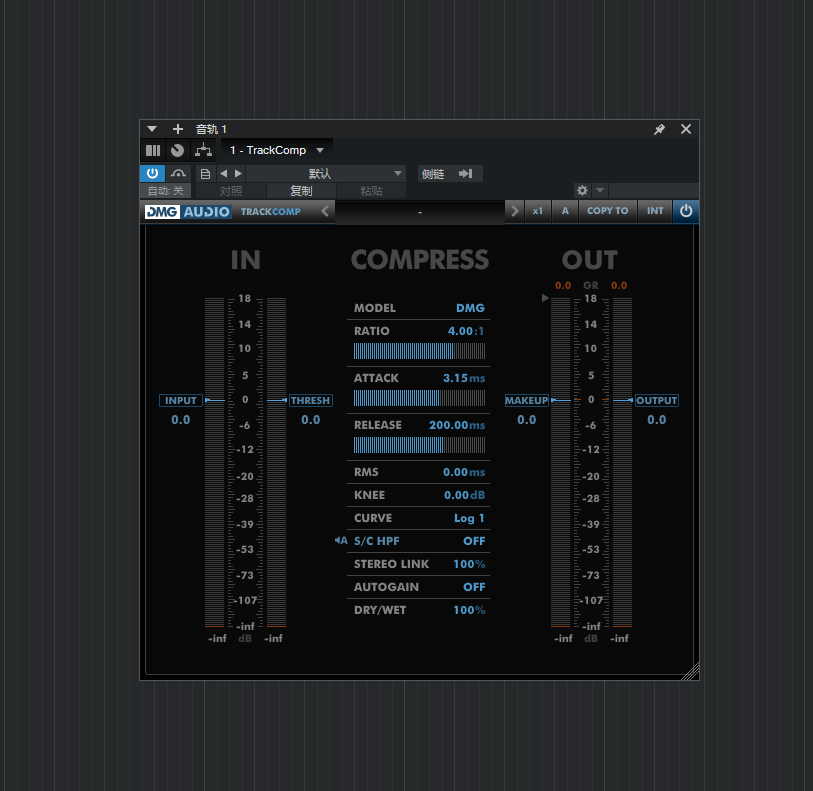Toggle DMG TrackComp bypass power button

point(686,211)
